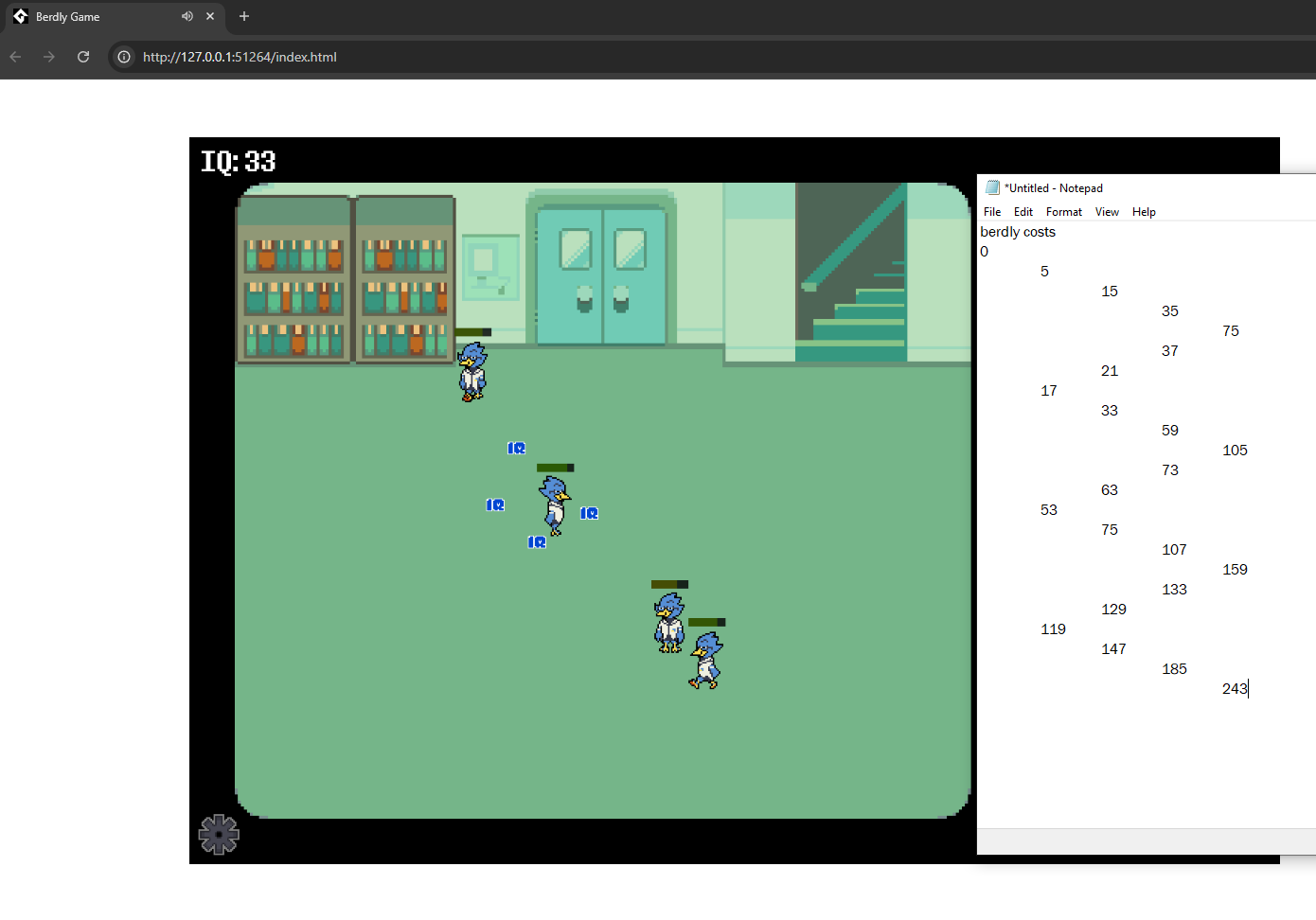Viewport: 1316px width, 920px height.
Task: Go forward in browser history
Action: (x=49, y=57)
